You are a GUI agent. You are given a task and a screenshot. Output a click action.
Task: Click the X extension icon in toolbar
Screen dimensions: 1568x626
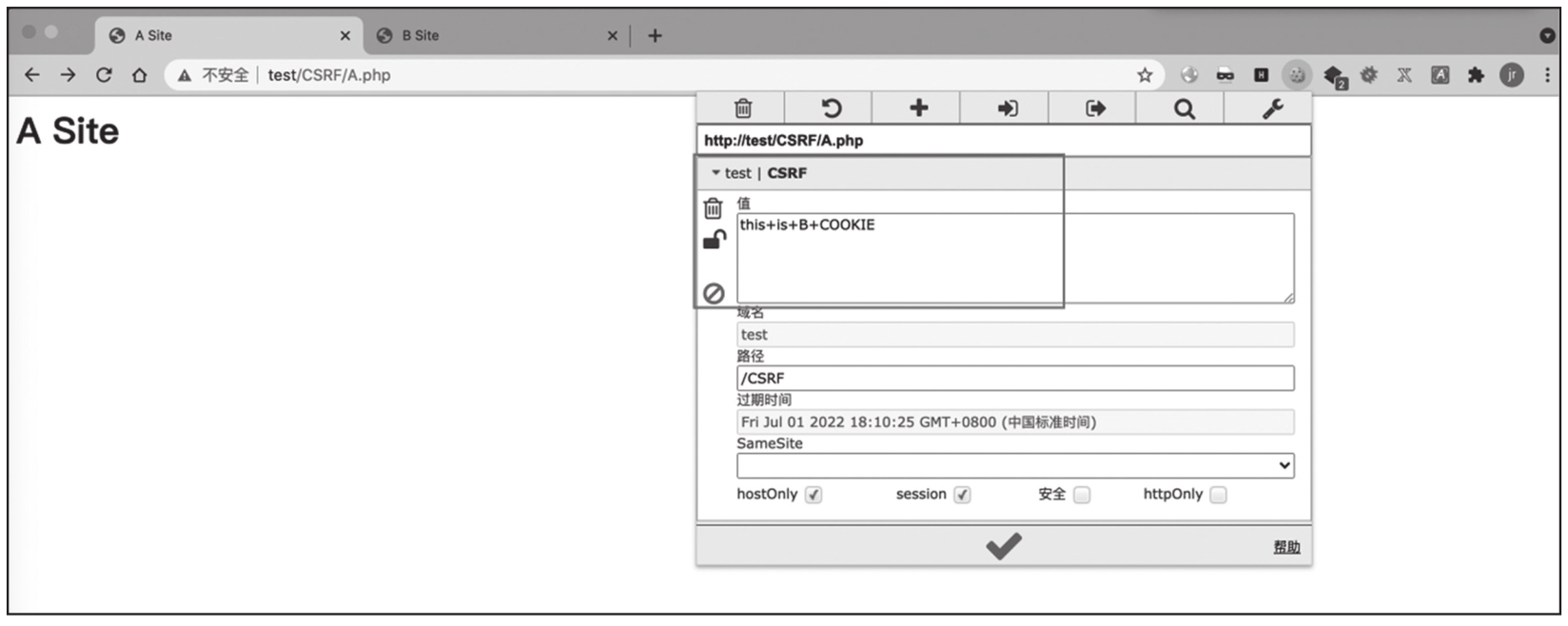tap(1404, 74)
